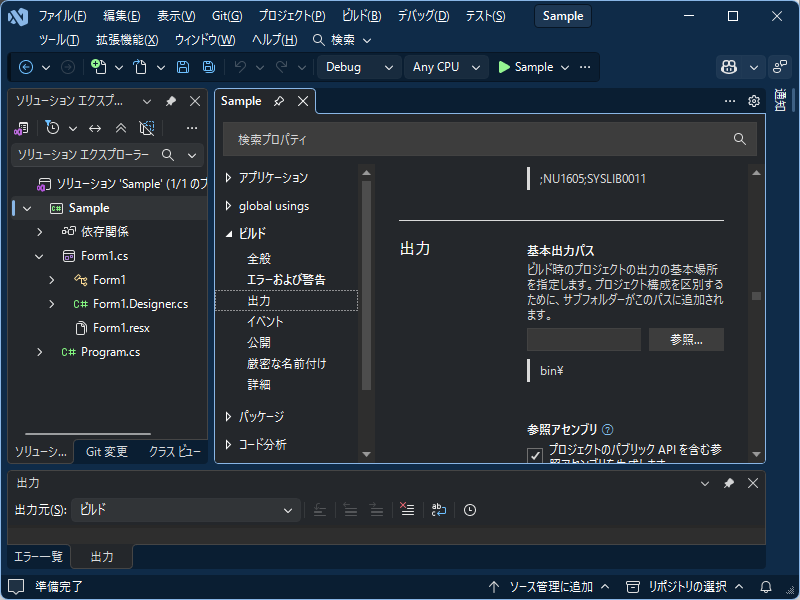This screenshot has height=600, width=800.
Task: Click clear all output icon
Action: click(407, 510)
